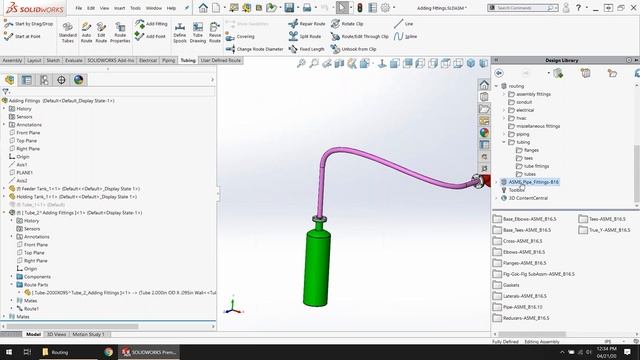Screen dimensions: 640x360
Task: Open the Tools menu
Action: coord(136,8)
